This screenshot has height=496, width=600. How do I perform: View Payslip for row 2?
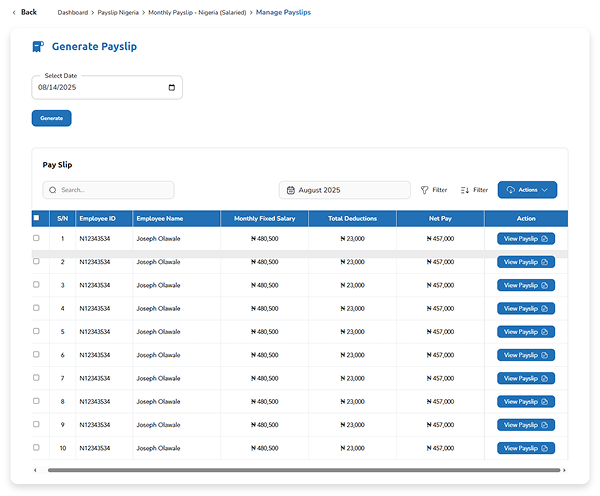click(526, 262)
